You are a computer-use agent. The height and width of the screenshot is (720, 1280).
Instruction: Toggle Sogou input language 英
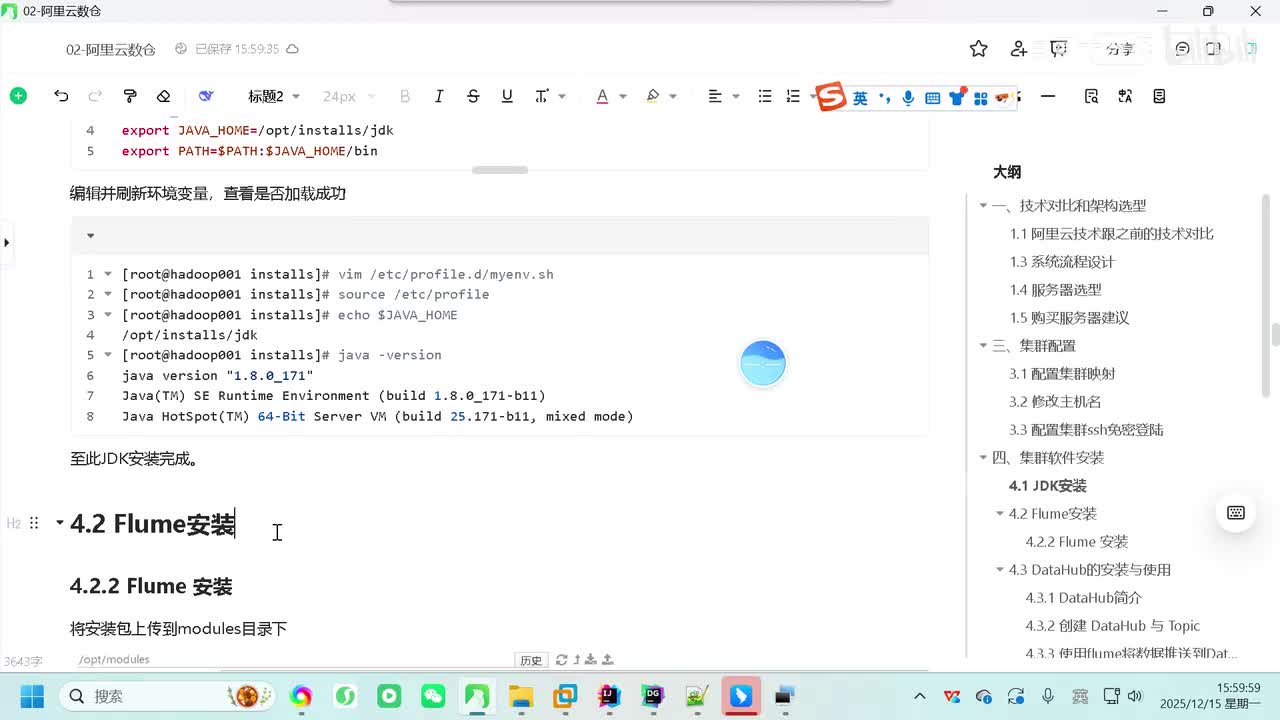[x=860, y=97]
